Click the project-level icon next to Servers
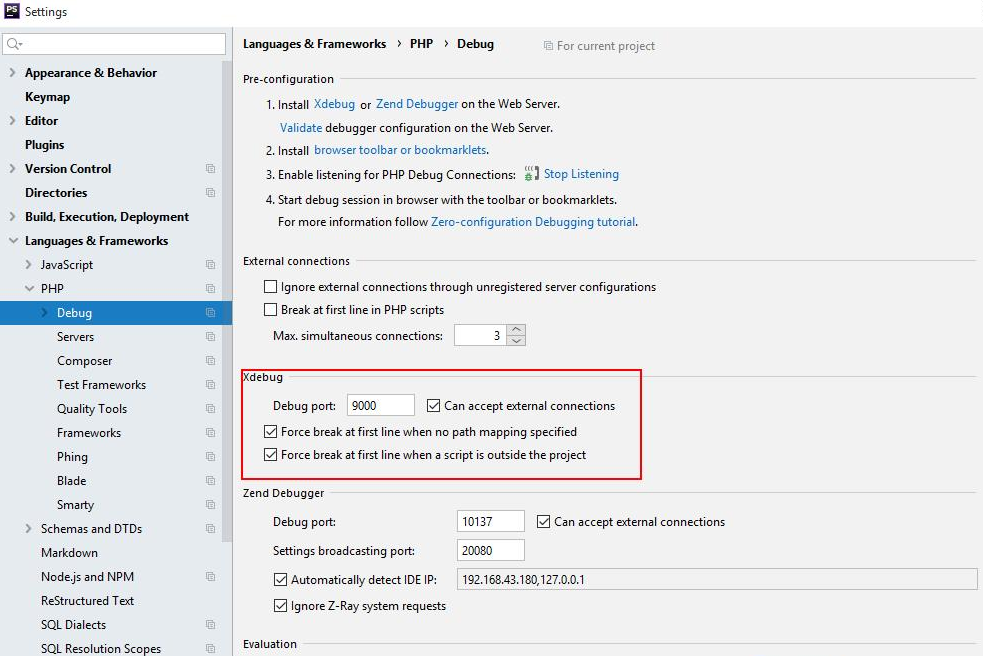The width and height of the screenshot is (983, 656). pos(211,337)
